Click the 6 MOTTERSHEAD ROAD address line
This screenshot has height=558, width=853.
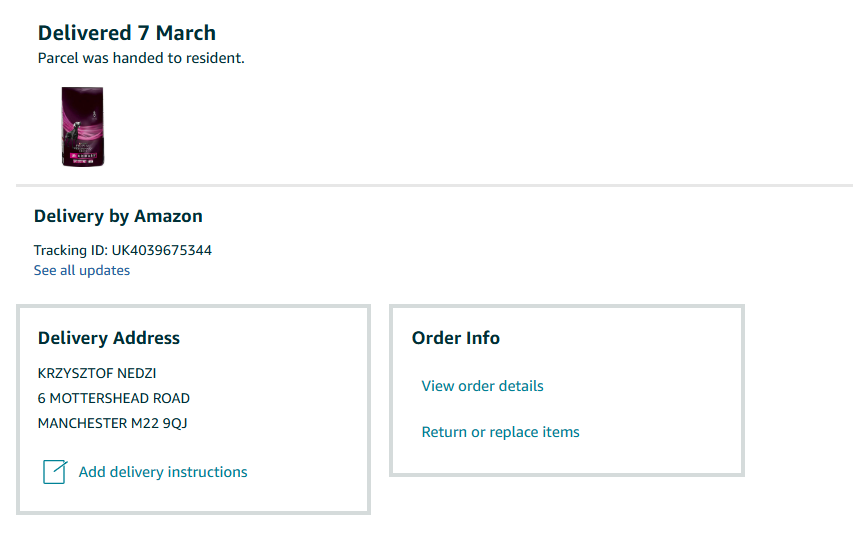point(114,398)
